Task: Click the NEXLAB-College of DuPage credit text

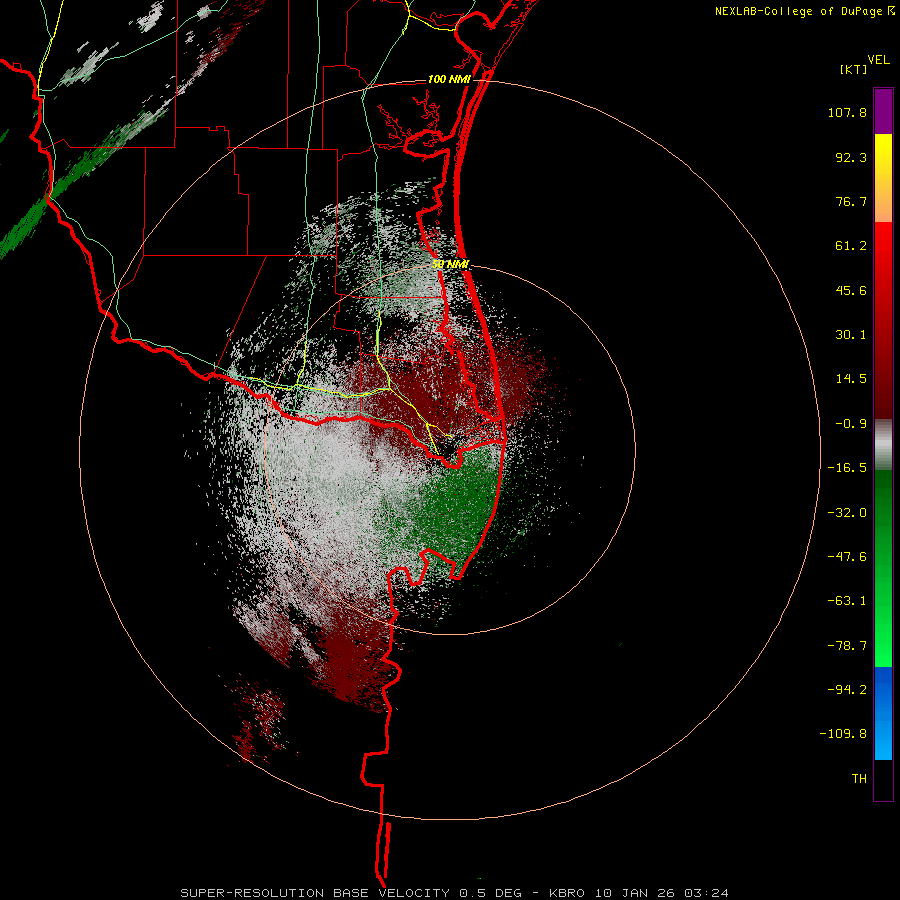Action: 800,11
